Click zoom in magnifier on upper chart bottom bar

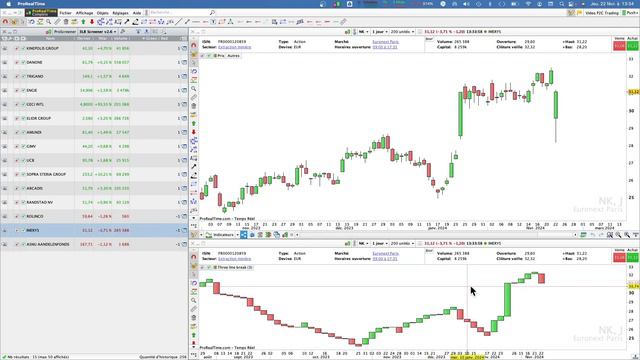click(x=627, y=235)
